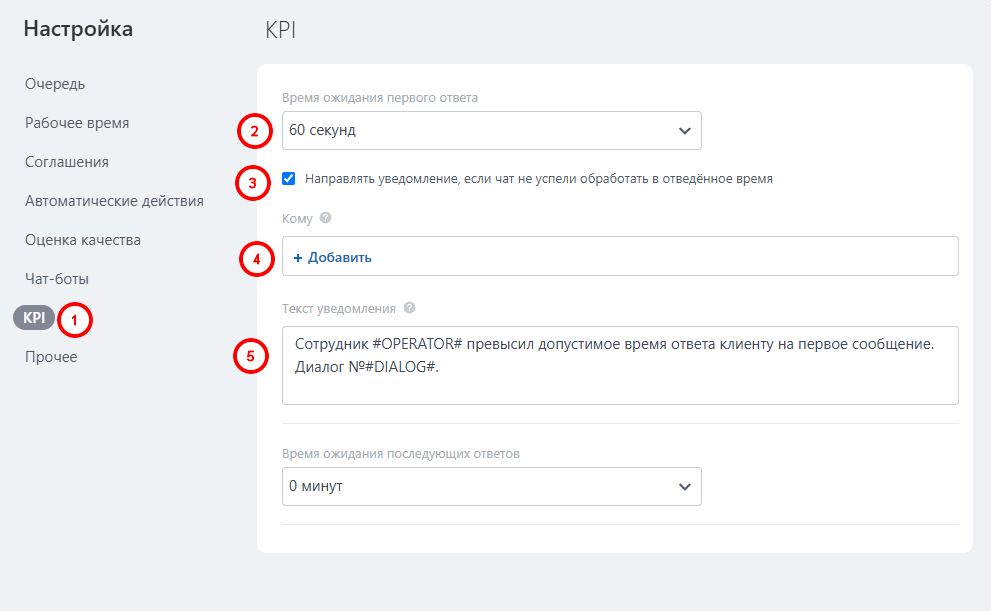Click the plus icon next to Добавить

298,257
